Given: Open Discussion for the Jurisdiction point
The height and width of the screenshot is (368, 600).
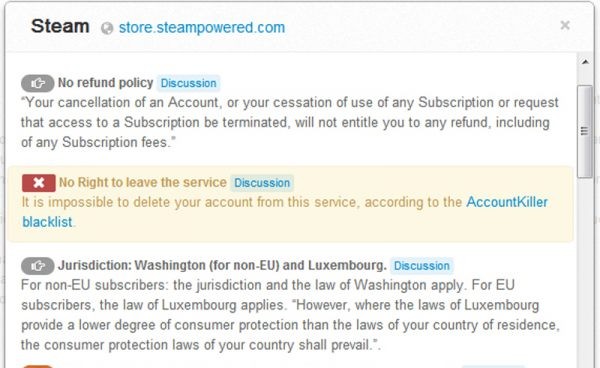Looking at the screenshot, I should pyautogui.click(x=422, y=266).
